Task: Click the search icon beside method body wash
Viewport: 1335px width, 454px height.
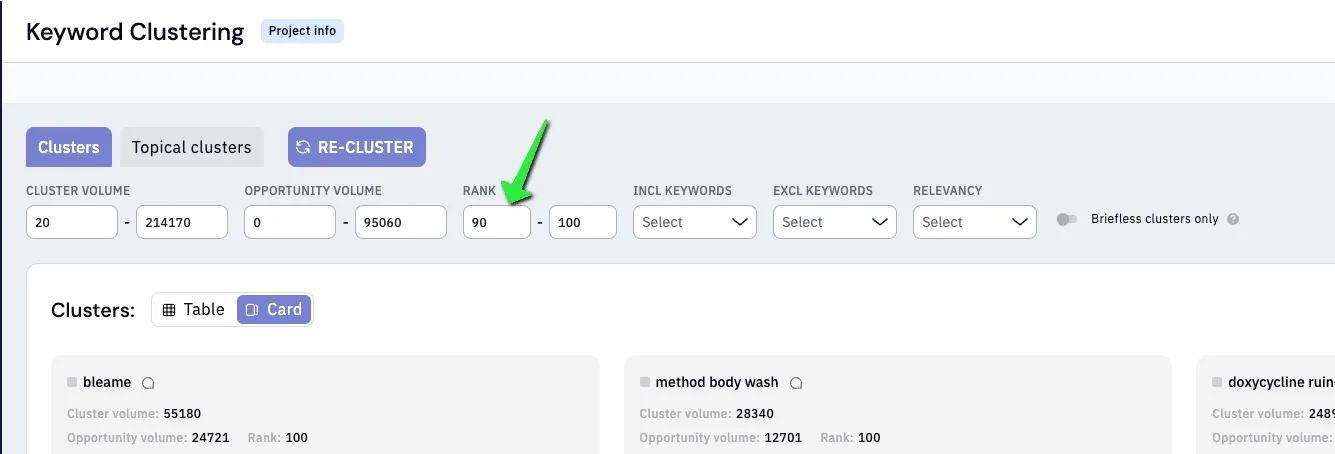Action: click(x=796, y=383)
